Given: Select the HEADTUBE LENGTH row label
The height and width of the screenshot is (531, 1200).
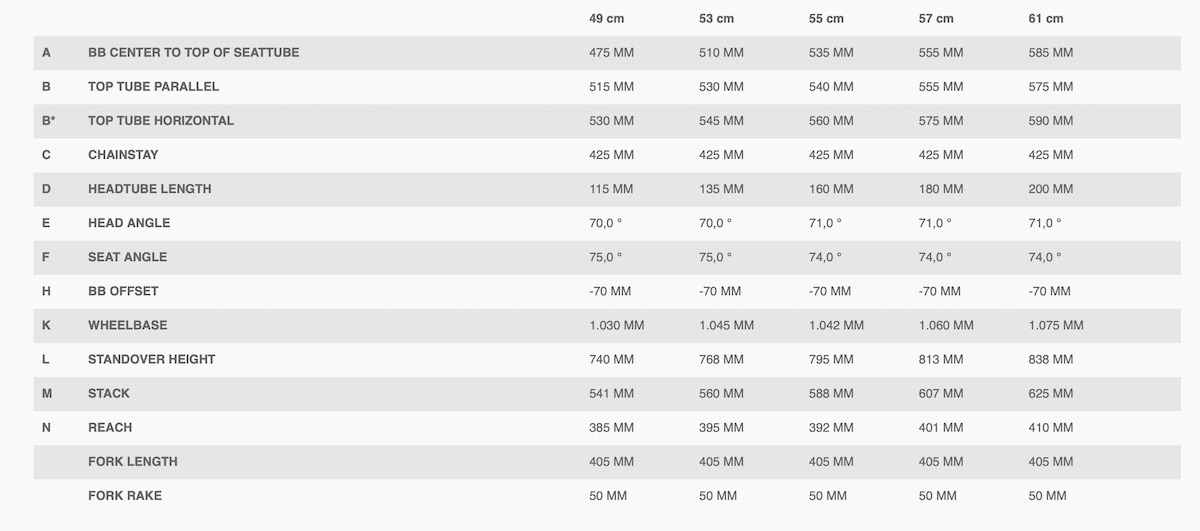Looking at the screenshot, I should coord(149,189).
